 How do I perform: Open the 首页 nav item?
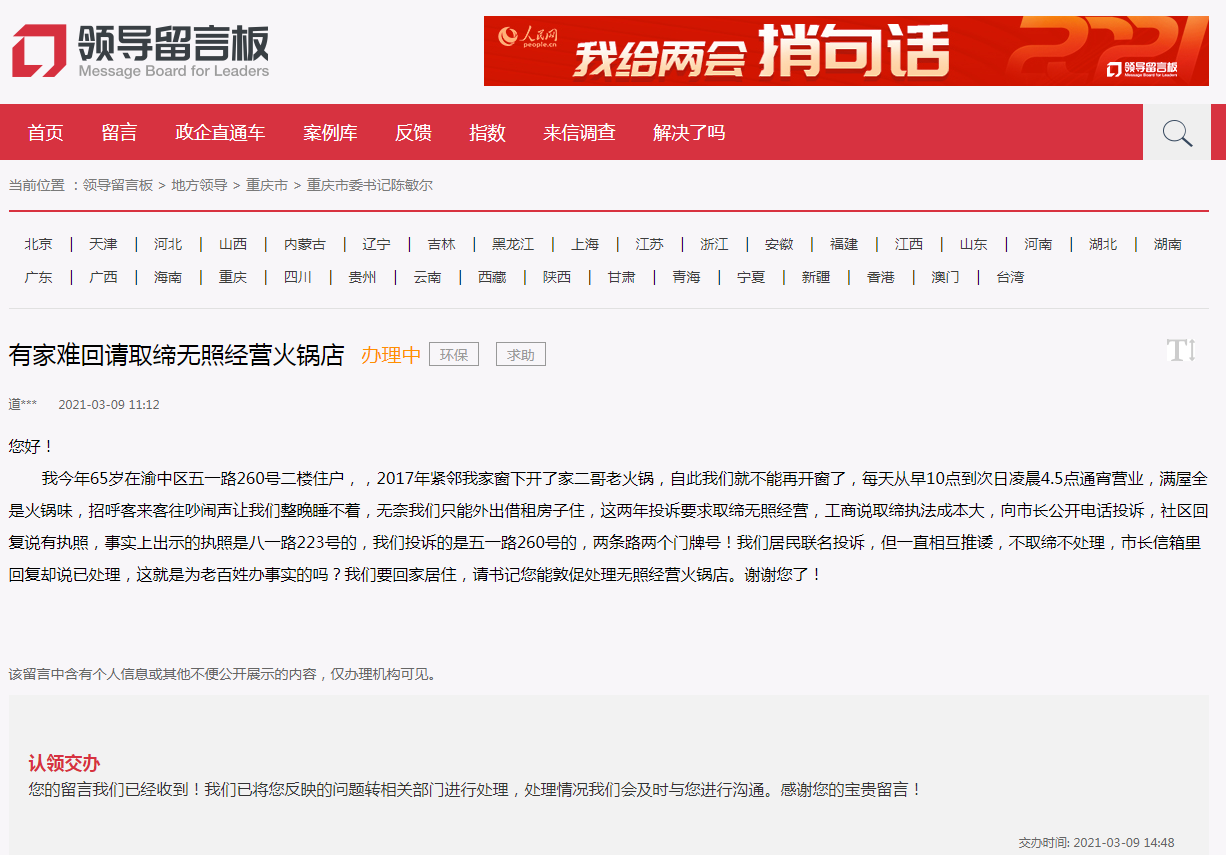[x=45, y=133]
